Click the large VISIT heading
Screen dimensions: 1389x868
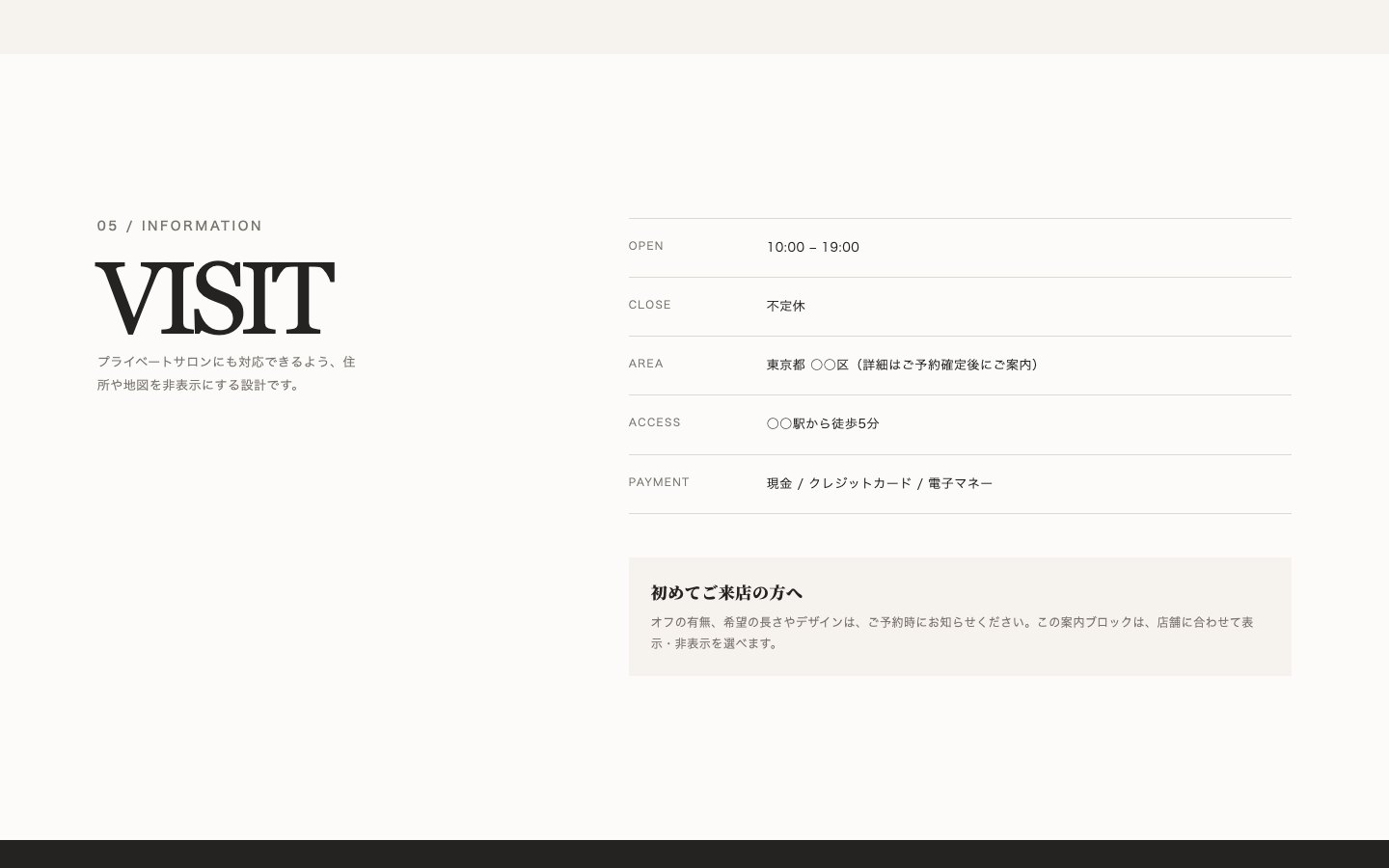tap(215, 298)
